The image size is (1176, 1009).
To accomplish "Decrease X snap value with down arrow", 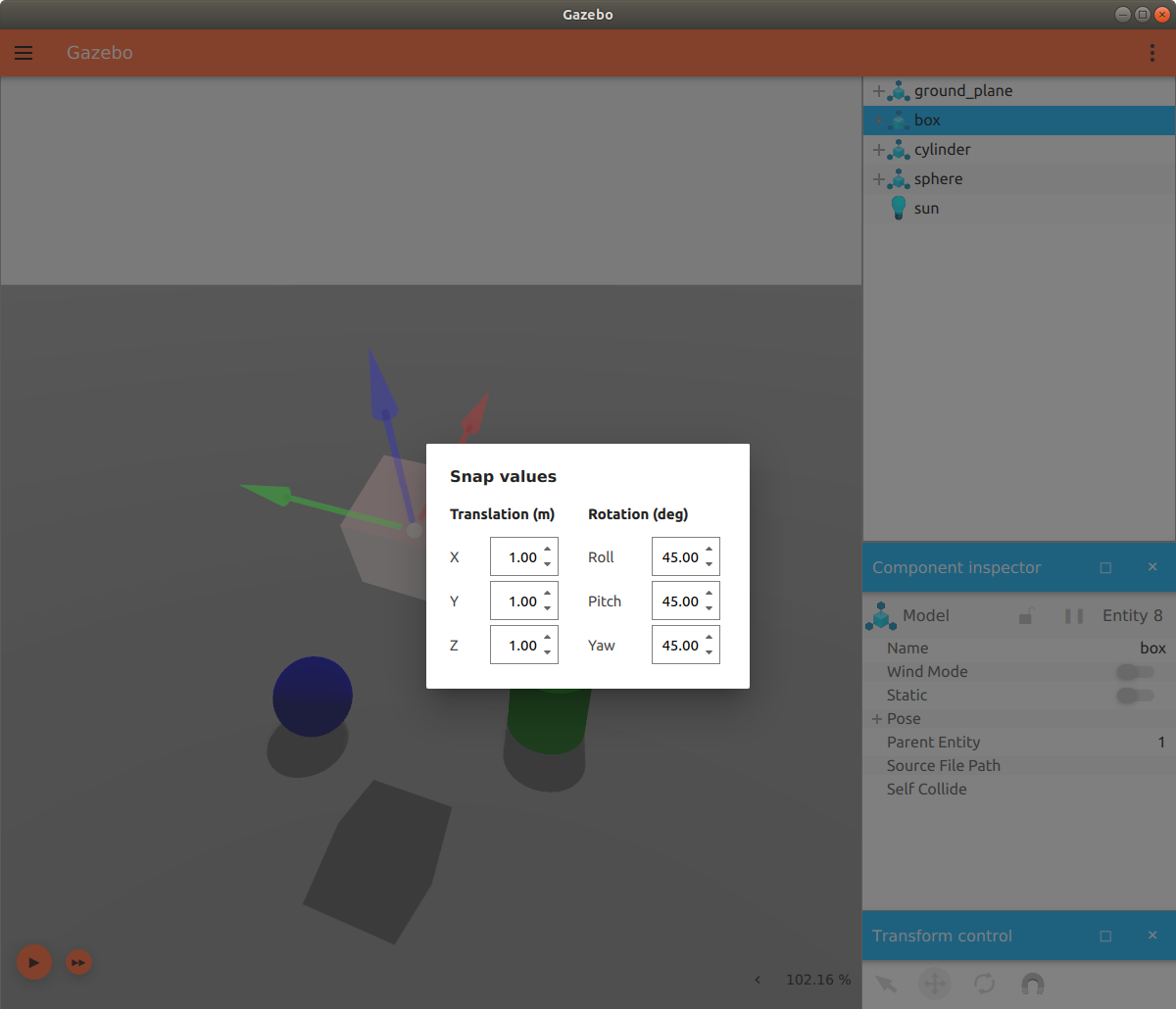I will click(548, 565).
